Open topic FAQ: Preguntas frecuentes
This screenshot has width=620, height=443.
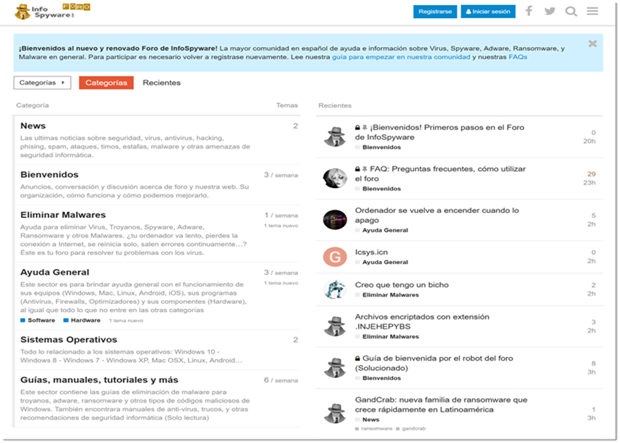click(x=440, y=174)
